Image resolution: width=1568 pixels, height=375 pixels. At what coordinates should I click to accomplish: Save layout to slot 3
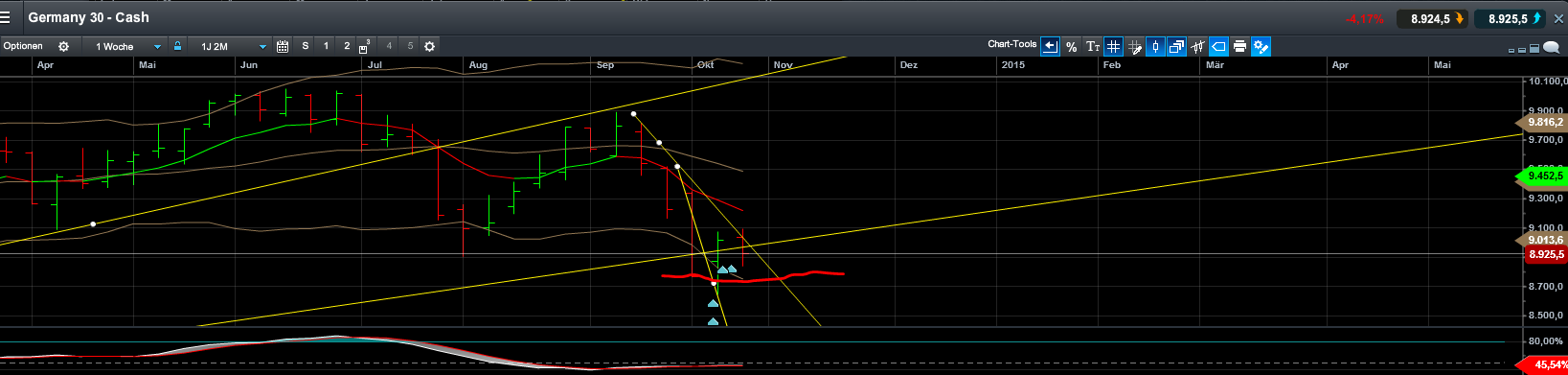point(365,46)
